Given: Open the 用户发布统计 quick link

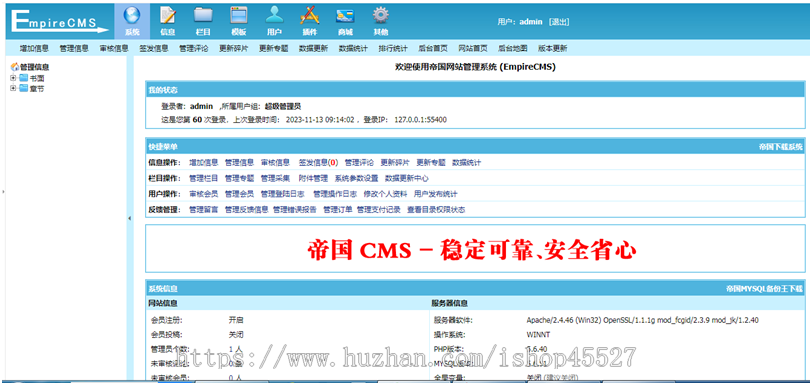Looking at the screenshot, I should pos(436,194).
